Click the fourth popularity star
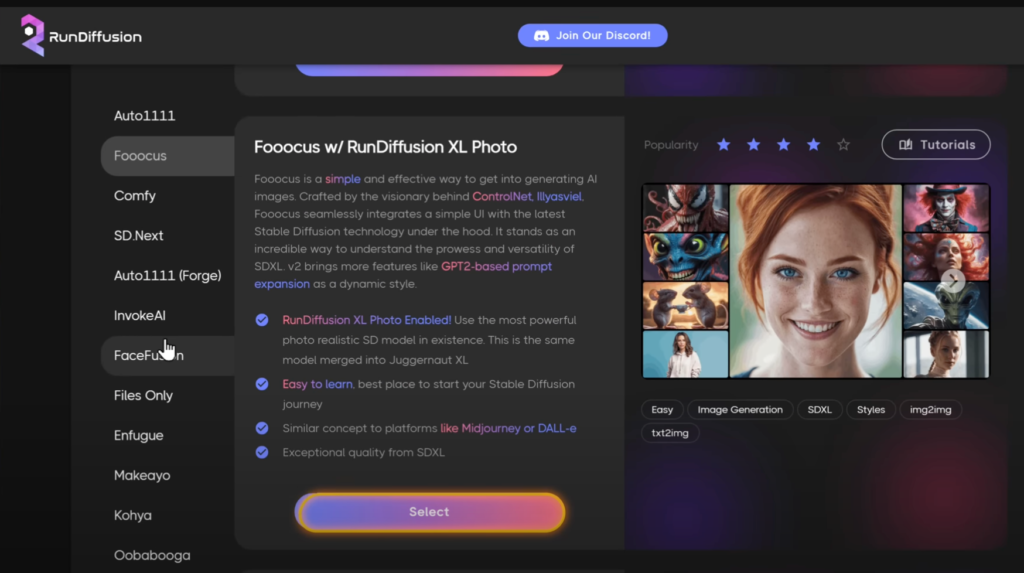 813,144
